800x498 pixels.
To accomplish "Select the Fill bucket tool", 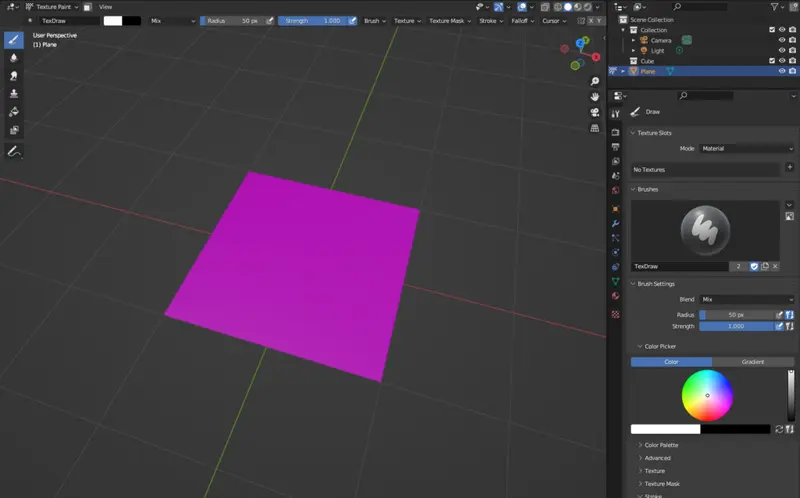I will [14, 112].
